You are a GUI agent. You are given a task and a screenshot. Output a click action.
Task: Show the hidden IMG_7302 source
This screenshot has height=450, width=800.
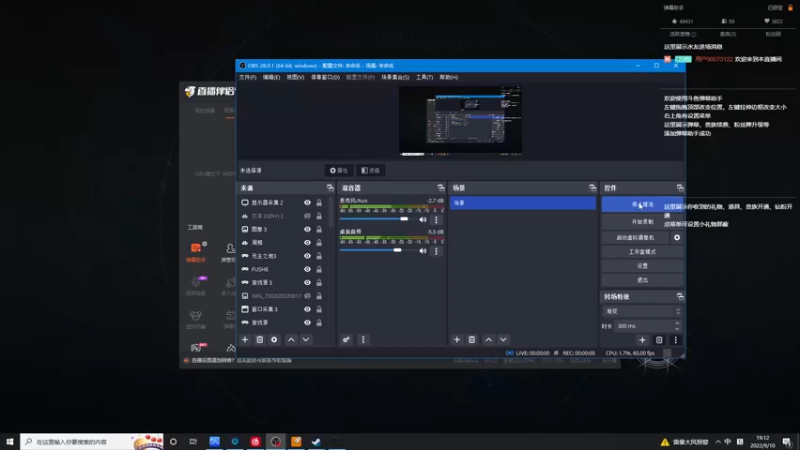click(307, 296)
